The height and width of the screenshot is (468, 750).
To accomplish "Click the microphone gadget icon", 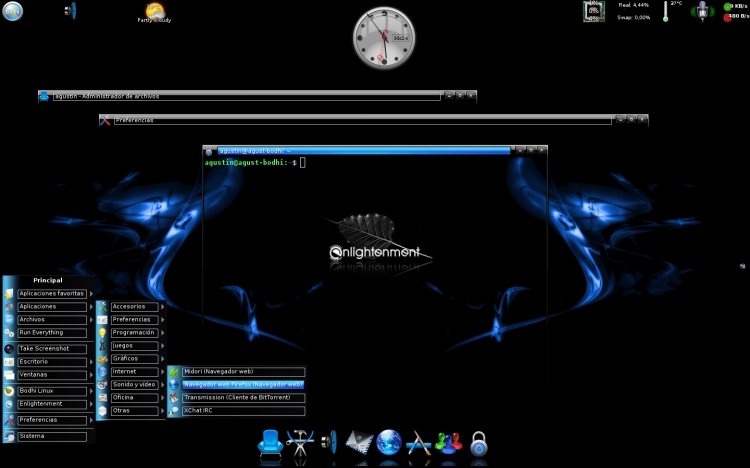I will pos(702,11).
